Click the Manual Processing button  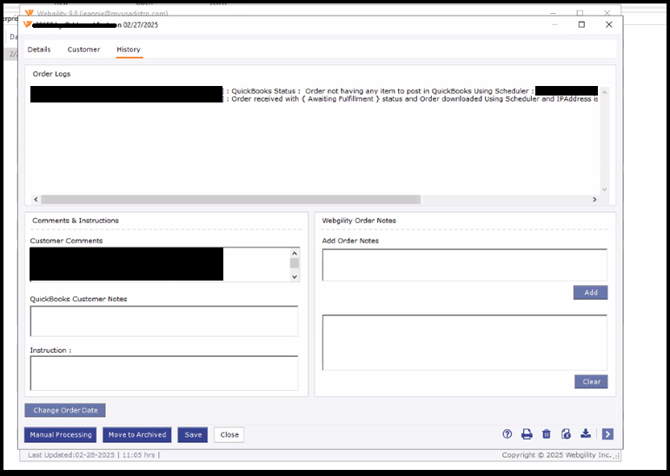pos(61,435)
